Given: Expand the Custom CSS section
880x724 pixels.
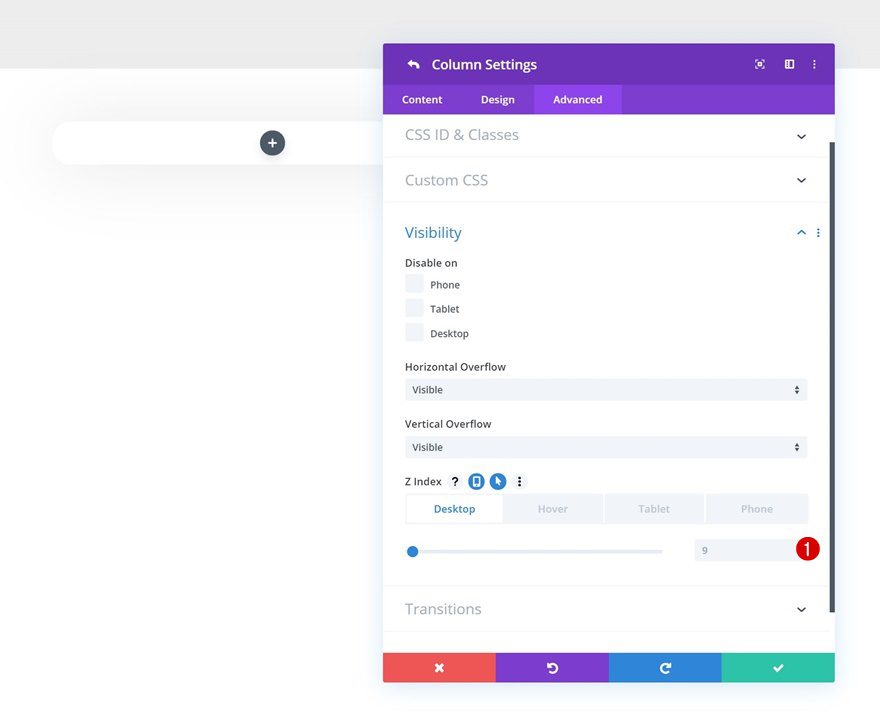Looking at the screenshot, I should (x=605, y=180).
